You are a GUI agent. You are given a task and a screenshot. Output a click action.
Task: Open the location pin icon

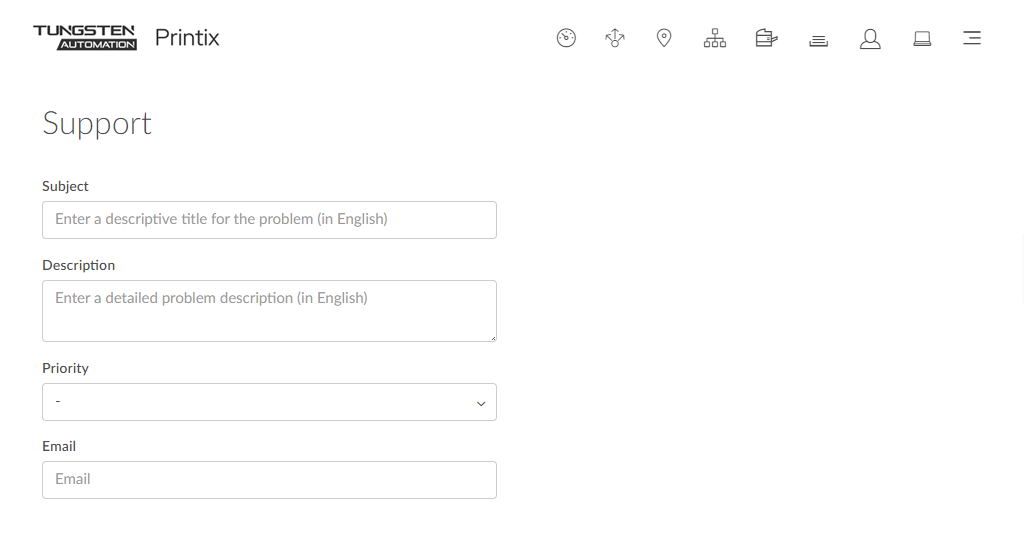coord(664,39)
